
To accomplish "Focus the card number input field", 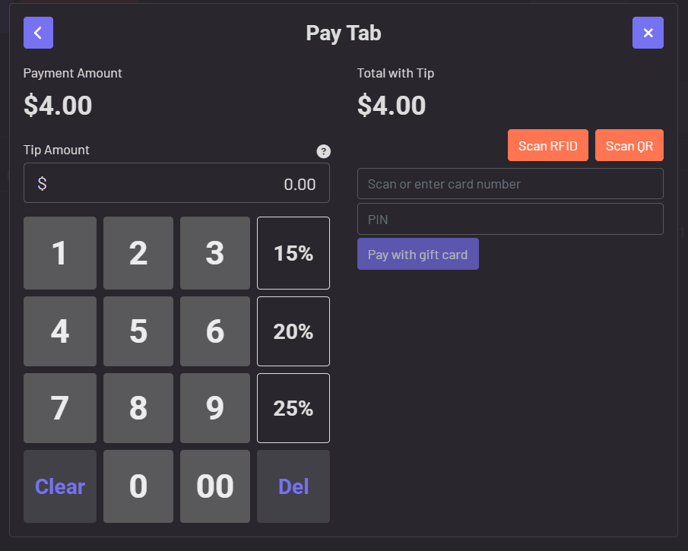I will (x=510, y=184).
